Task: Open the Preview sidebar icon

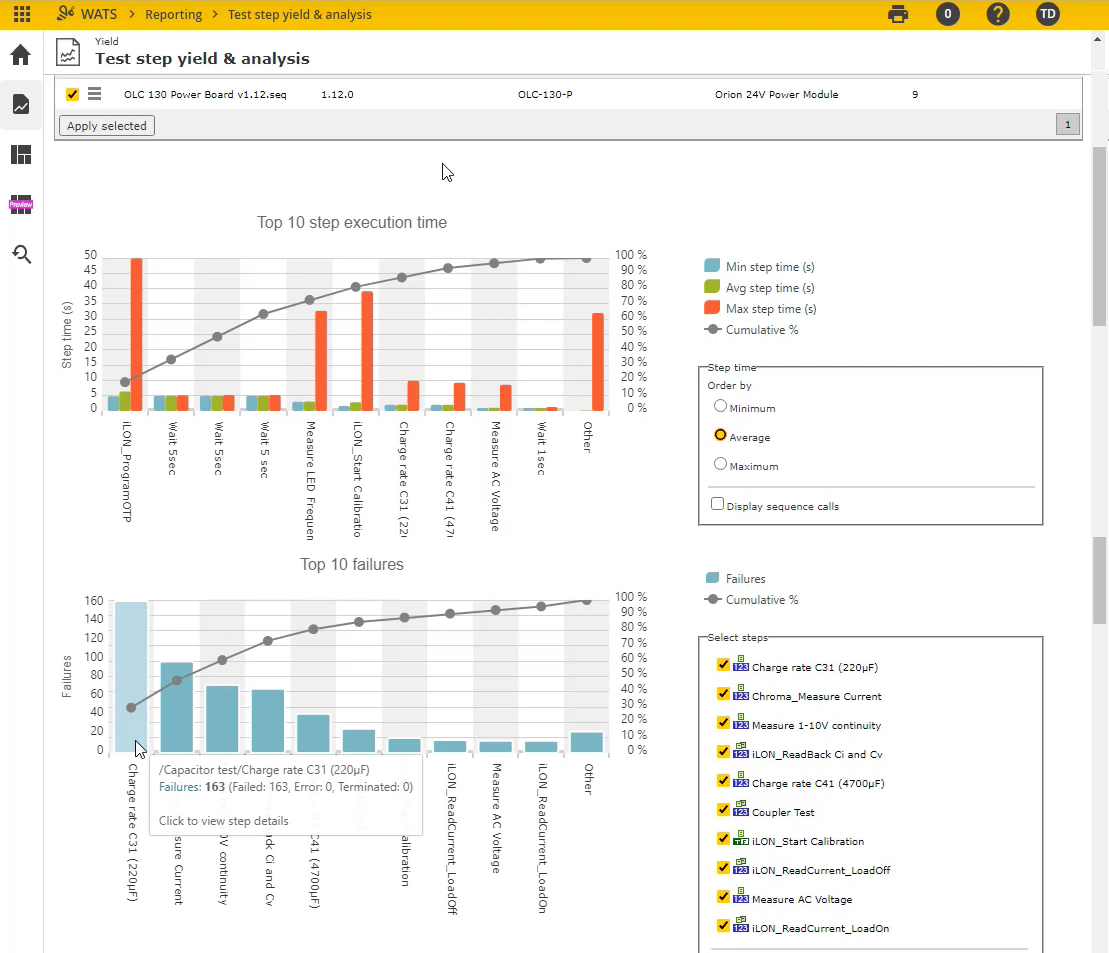Action: coord(21,204)
